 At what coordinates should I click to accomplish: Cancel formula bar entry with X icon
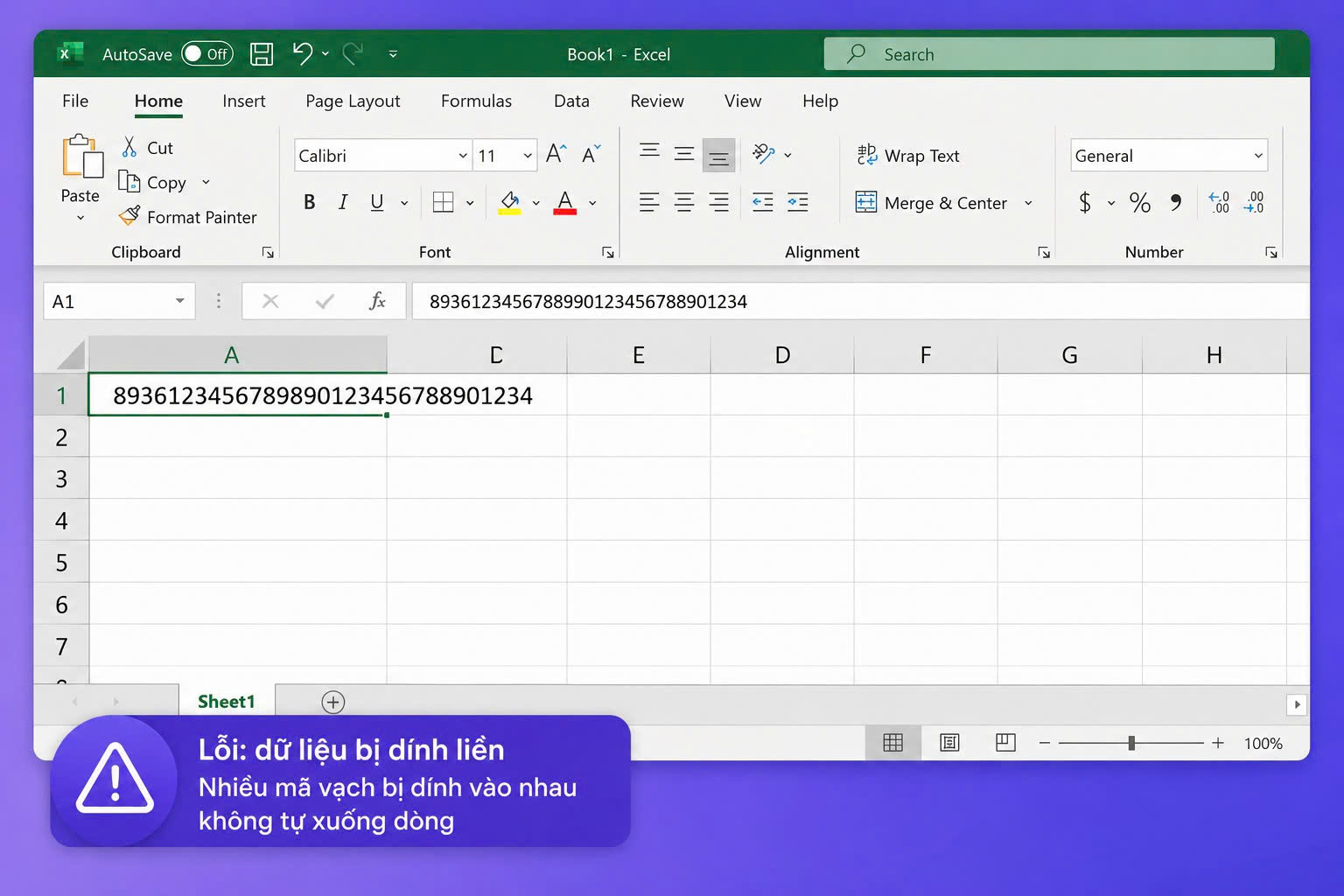[270, 301]
